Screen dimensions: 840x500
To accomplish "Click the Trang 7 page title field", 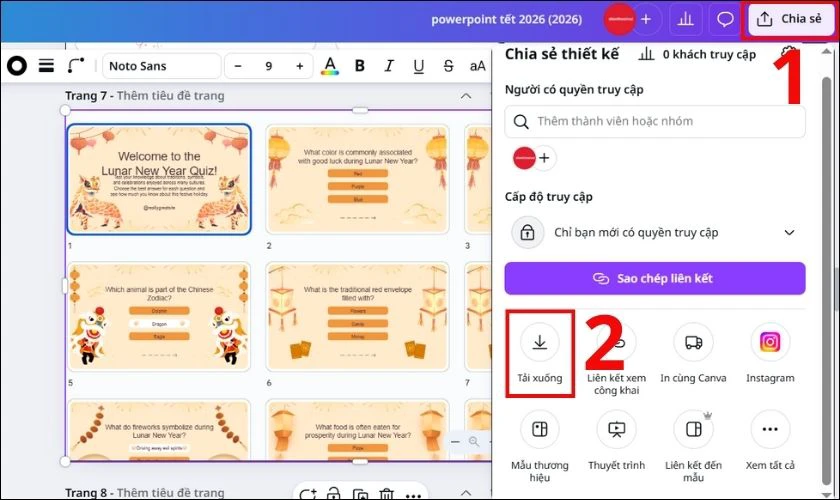I will 170,96.
